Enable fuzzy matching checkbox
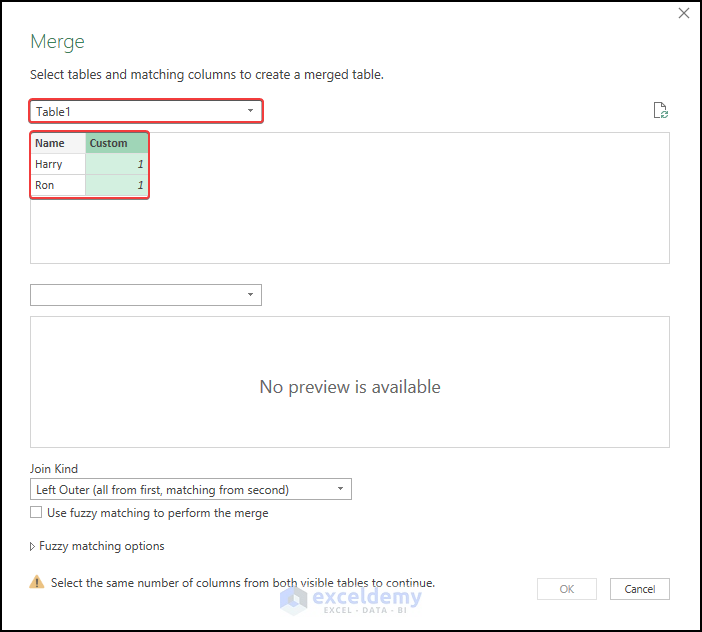The height and width of the screenshot is (632, 702). click(37, 513)
